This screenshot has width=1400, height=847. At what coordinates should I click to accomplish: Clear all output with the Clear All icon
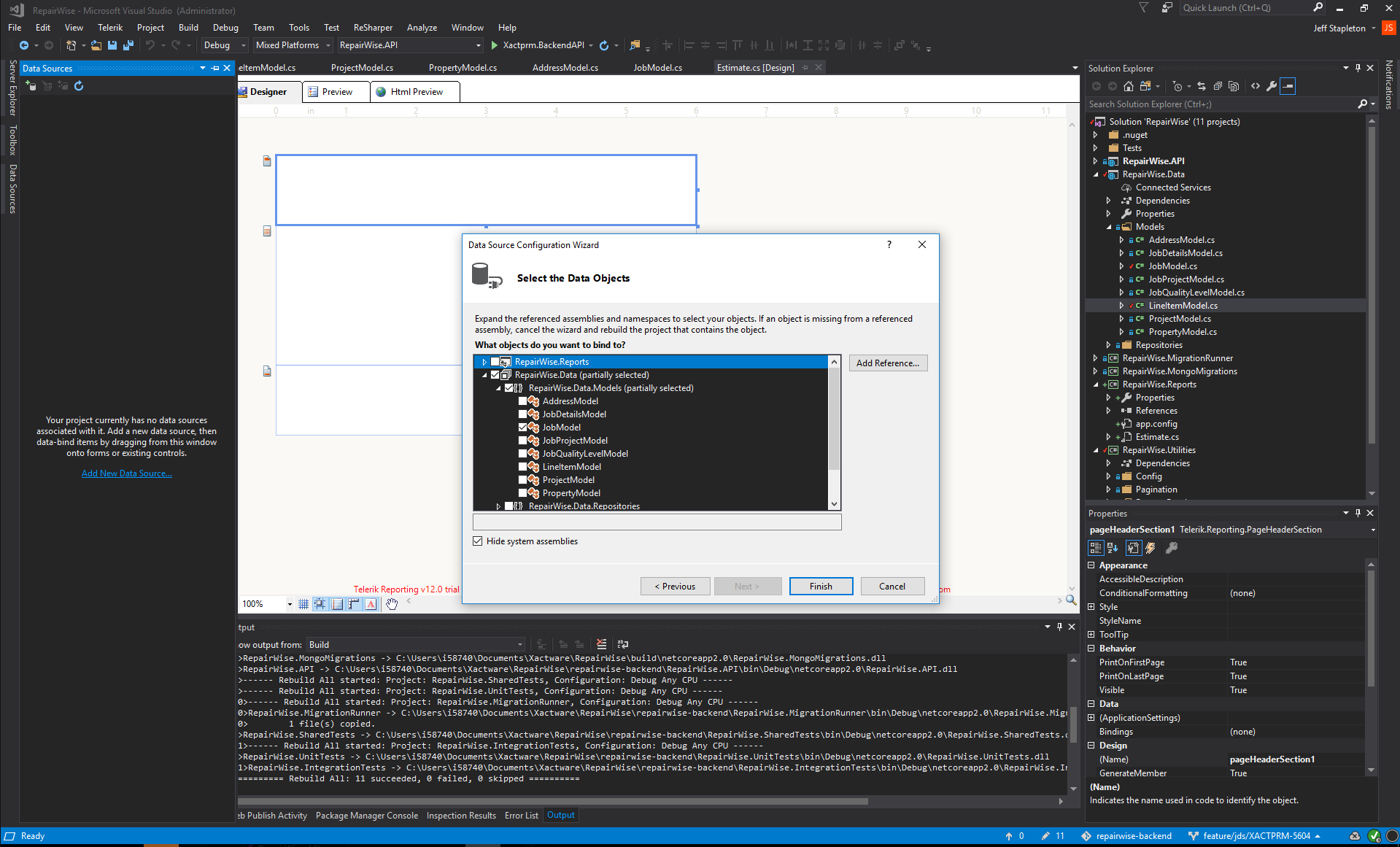(x=601, y=644)
